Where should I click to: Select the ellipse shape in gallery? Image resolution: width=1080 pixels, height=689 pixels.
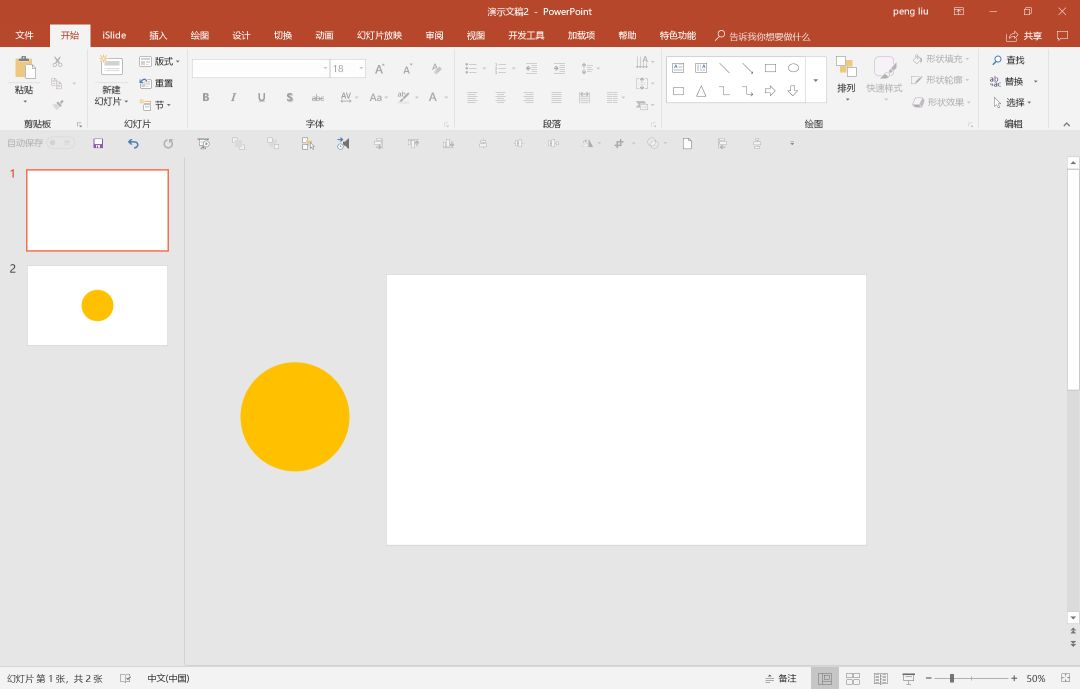(x=793, y=68)
